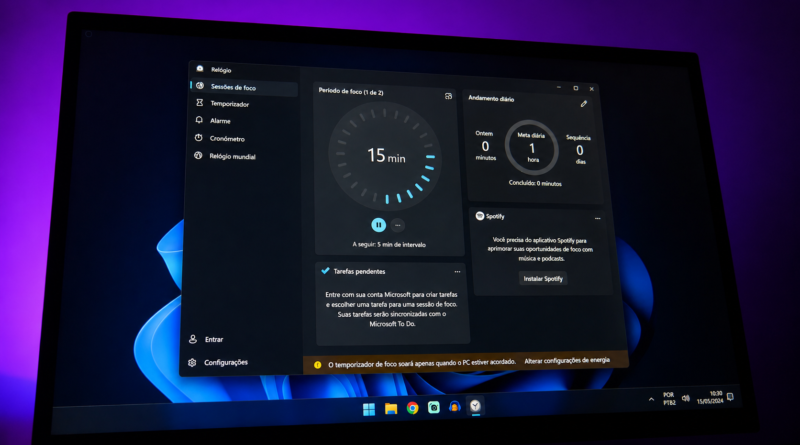The image size is (800, 445).
Task: Click the Ontem 0 minutos stat
Action: pos(485,145)
